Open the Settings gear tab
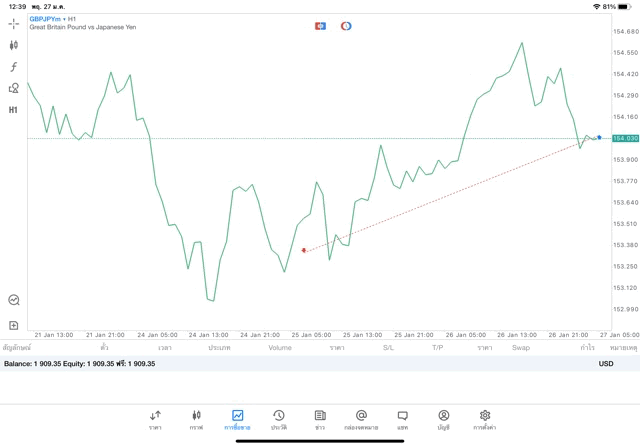 [x=485, y=418]
